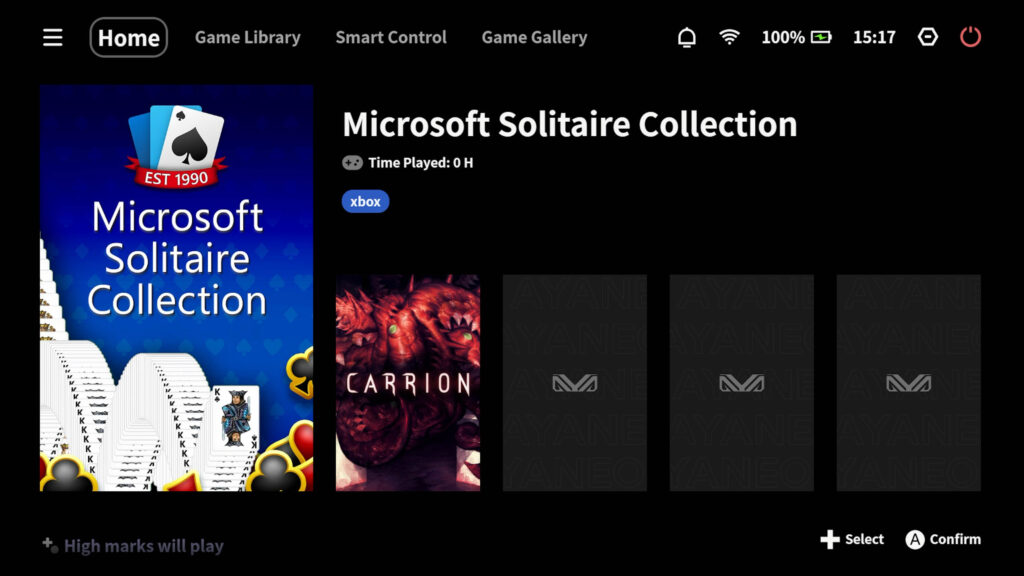Click the D-pad Select hint
The width and height of the screenshot is (1024, 576).
[x=852, y=539]
